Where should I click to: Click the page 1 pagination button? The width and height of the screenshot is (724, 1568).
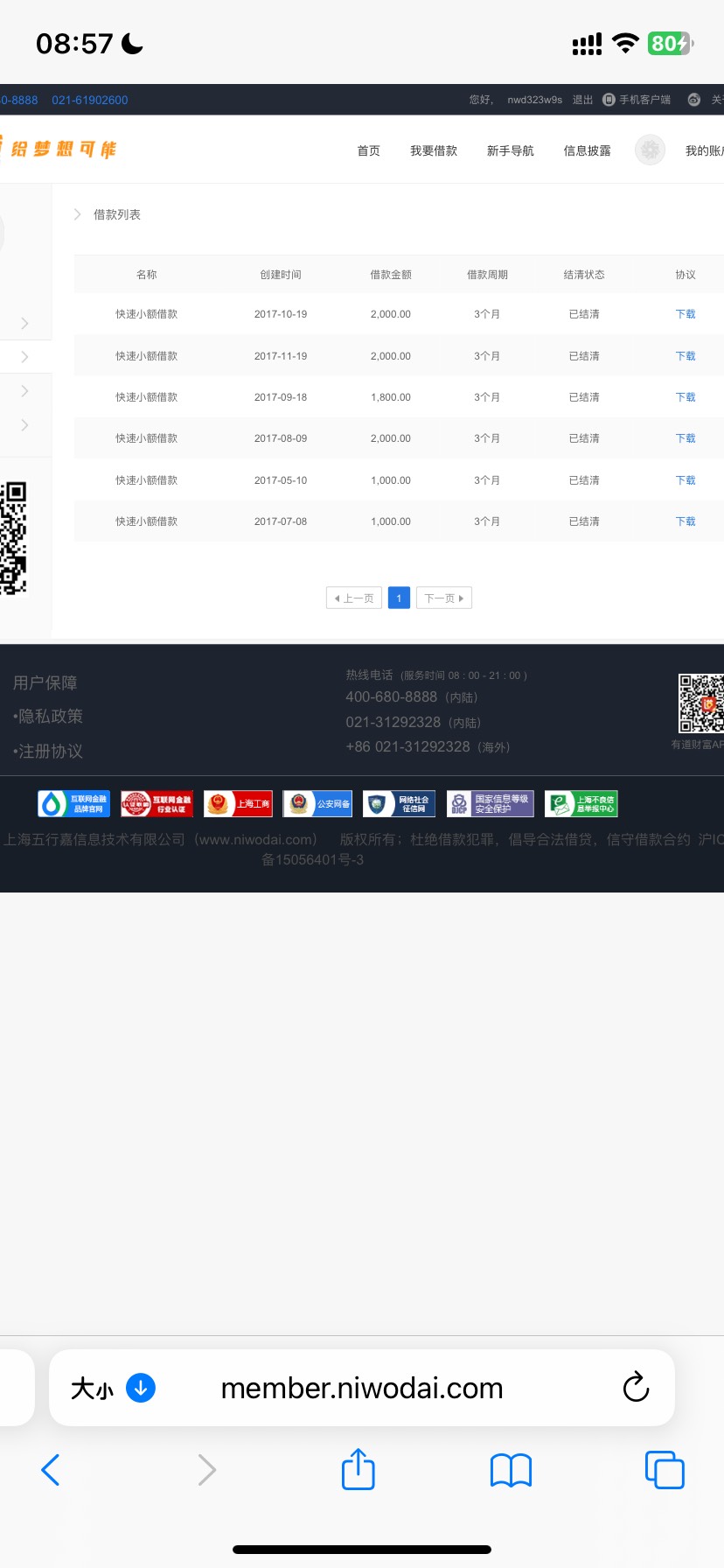pos(399,598)
